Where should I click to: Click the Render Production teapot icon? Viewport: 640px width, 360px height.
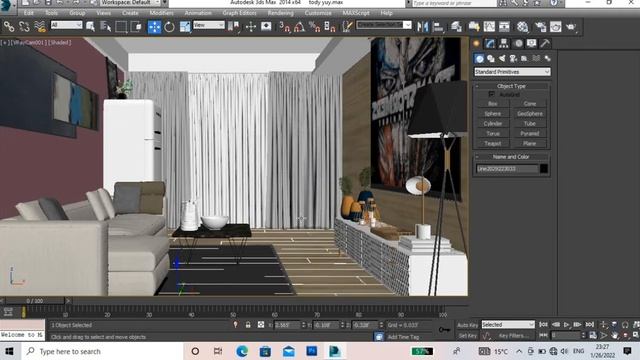571,27
